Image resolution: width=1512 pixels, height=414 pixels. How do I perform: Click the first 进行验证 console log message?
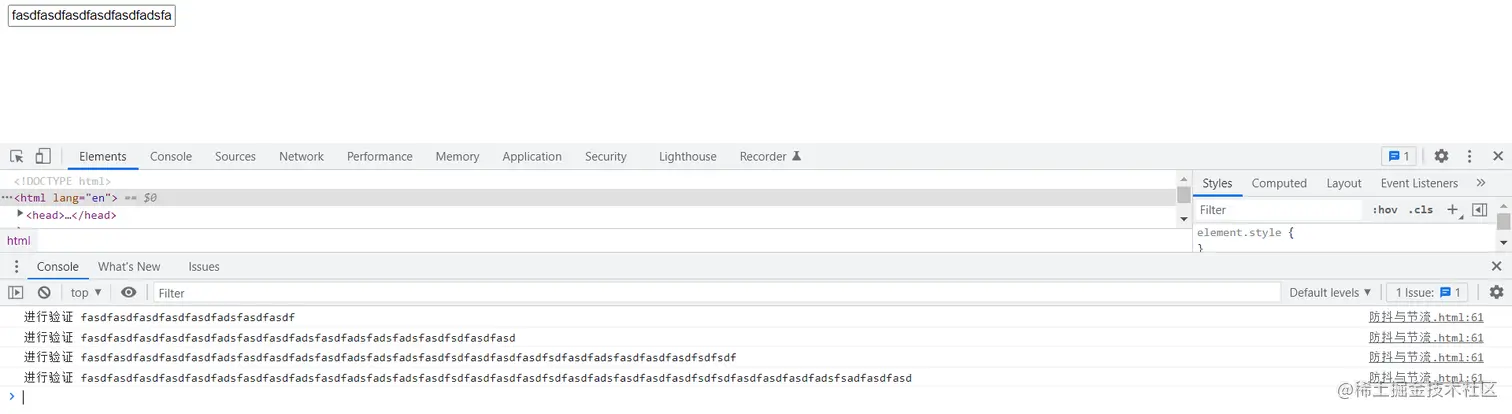[x=160, y=317]
